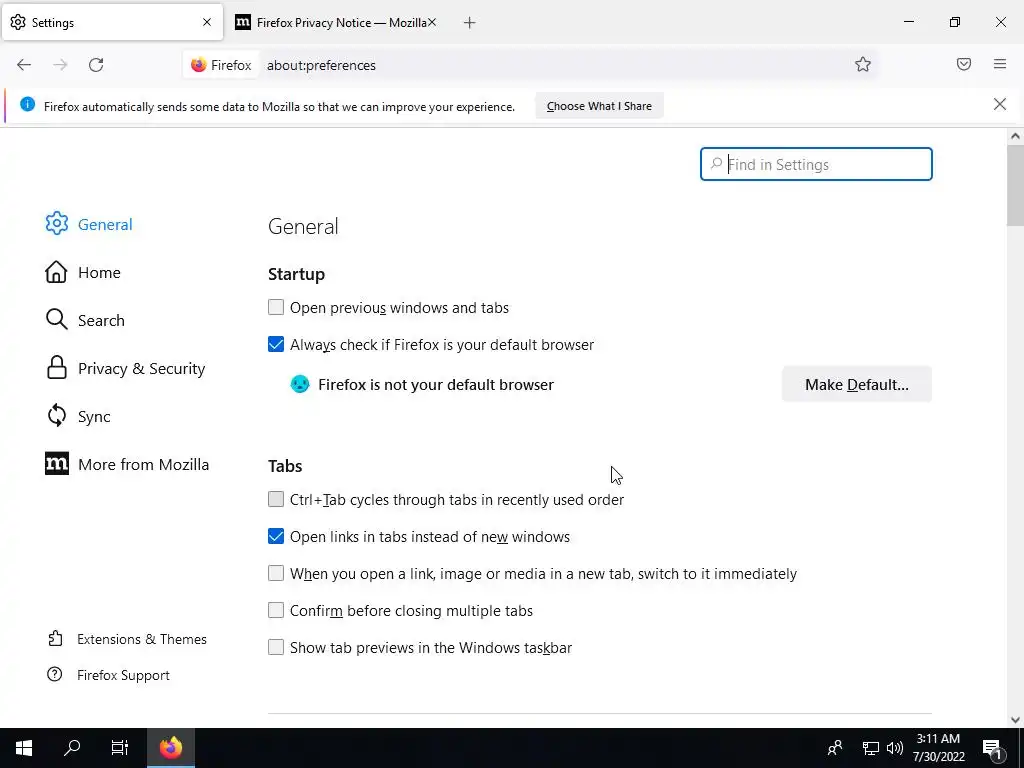1024x768 pixels.
Task: Enable switch to new tab immediately option
Action: [x=276, y=573]
